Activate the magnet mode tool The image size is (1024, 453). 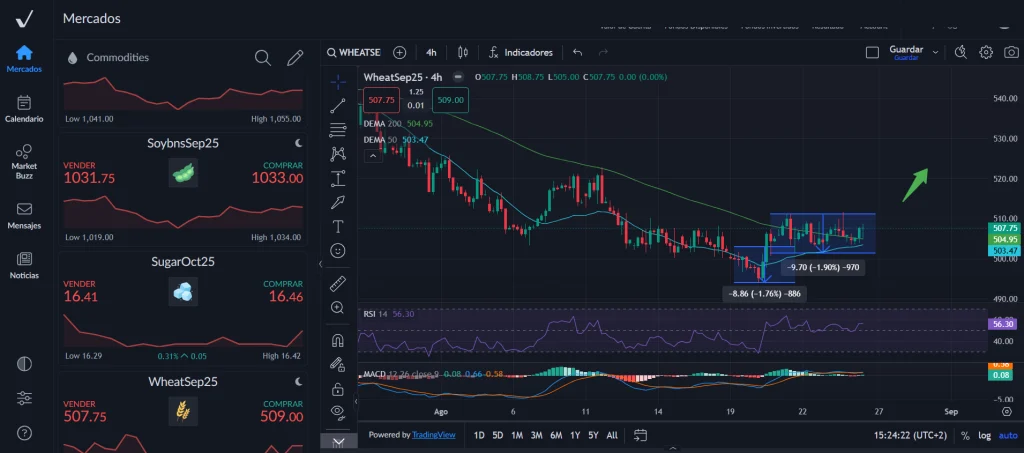tap(338, 339)
